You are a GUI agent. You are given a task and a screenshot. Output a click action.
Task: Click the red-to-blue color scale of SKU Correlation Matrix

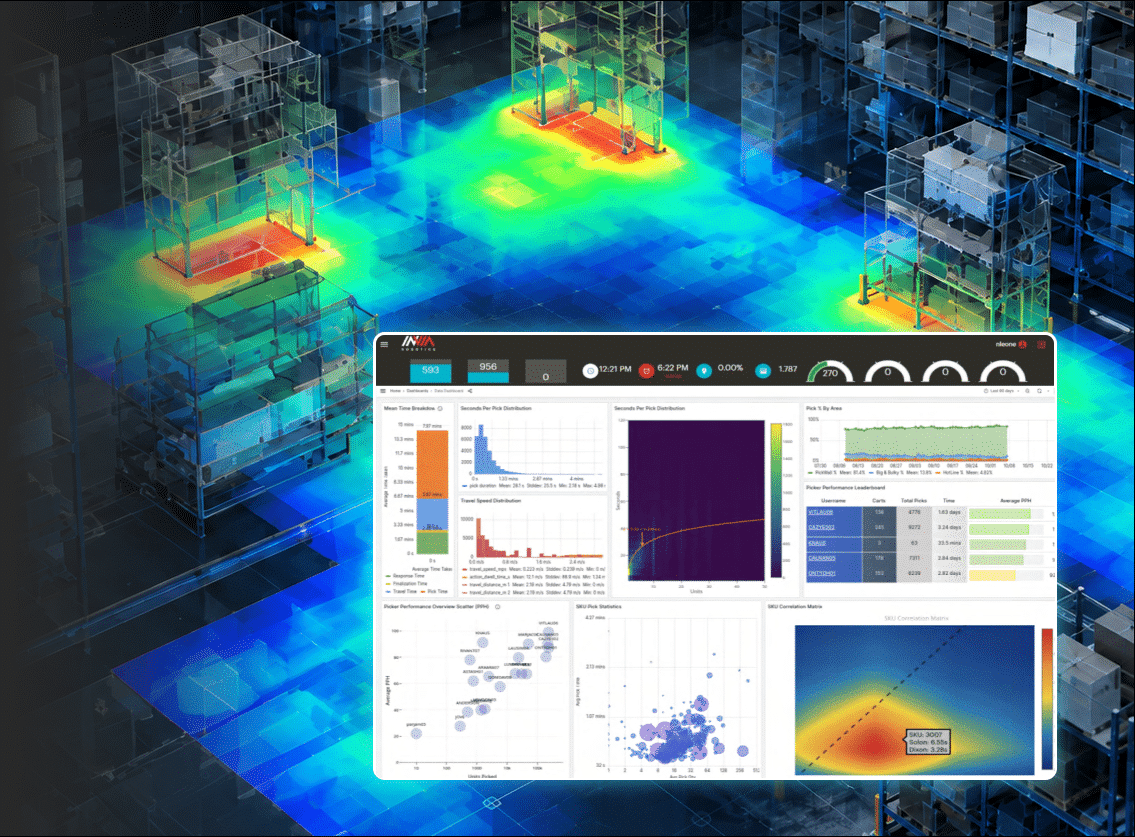click(x=1047, y=699)
